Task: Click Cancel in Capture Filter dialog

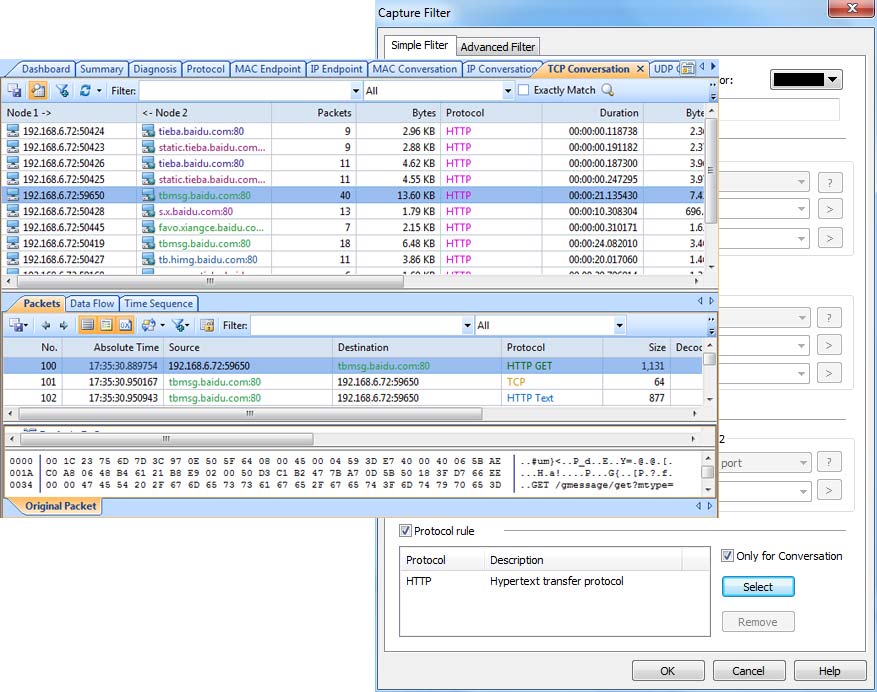Action: (748, 670)
